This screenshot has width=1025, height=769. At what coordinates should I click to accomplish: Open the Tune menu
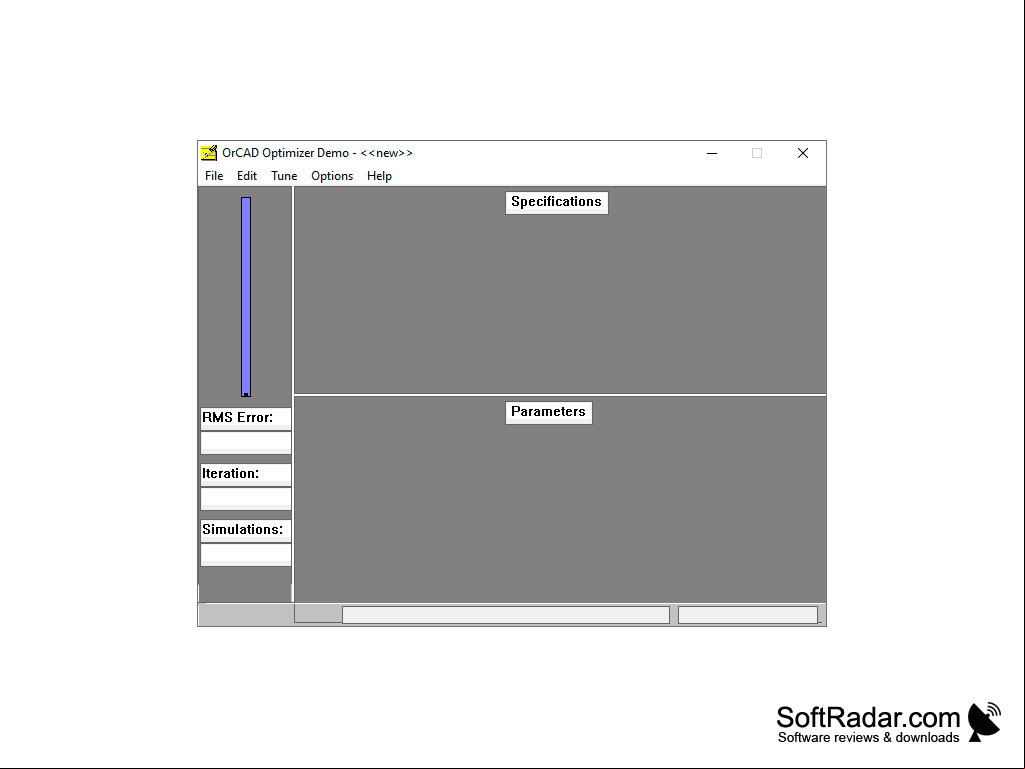[284, 176]
